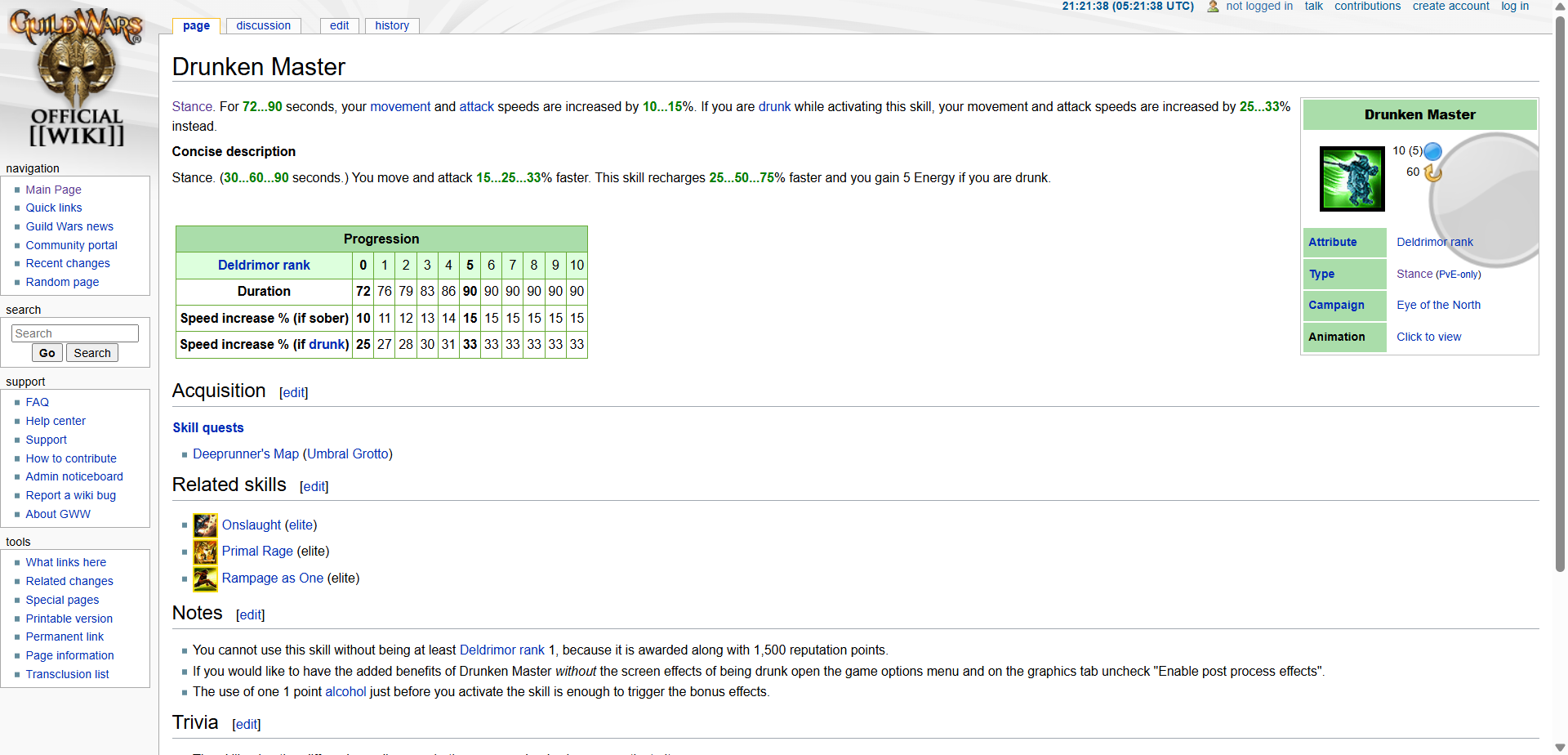Open Random page link

62,282
